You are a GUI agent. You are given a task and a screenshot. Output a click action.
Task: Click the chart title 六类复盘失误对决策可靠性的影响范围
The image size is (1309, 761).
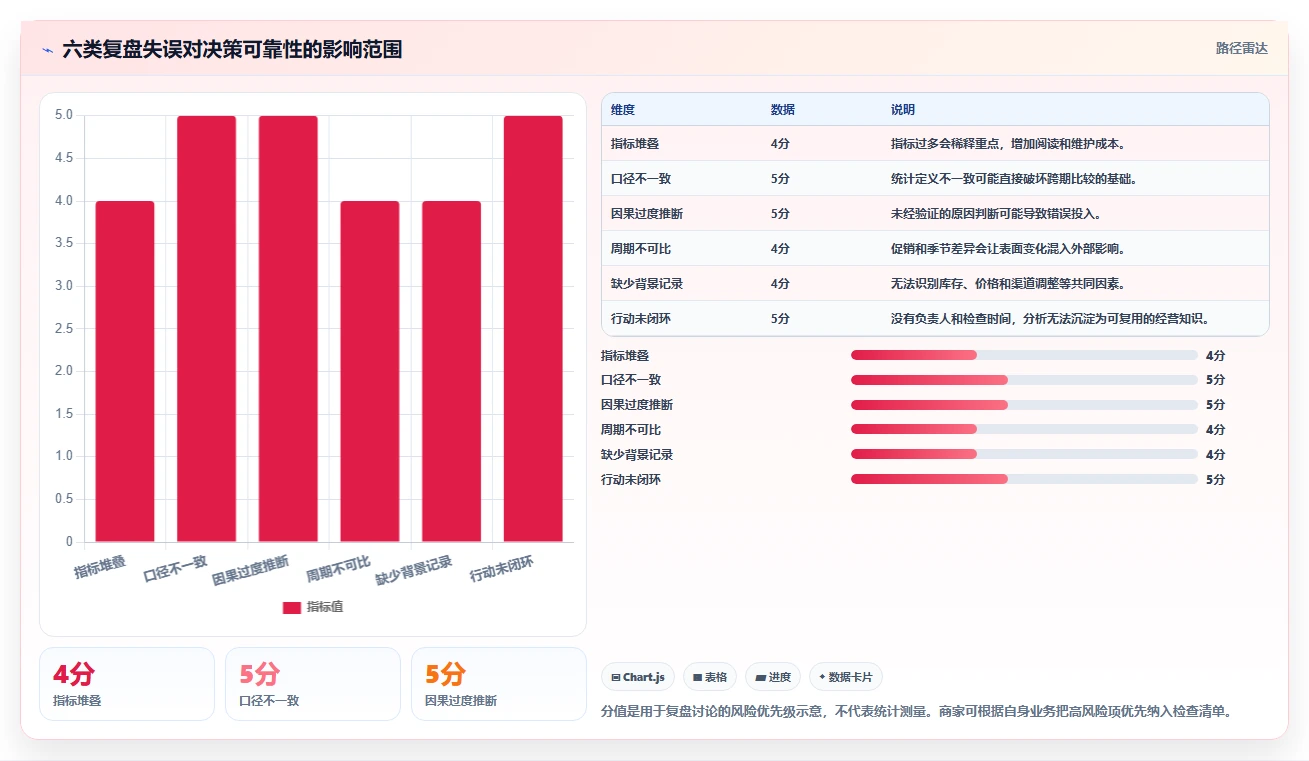tap(232, 49)
